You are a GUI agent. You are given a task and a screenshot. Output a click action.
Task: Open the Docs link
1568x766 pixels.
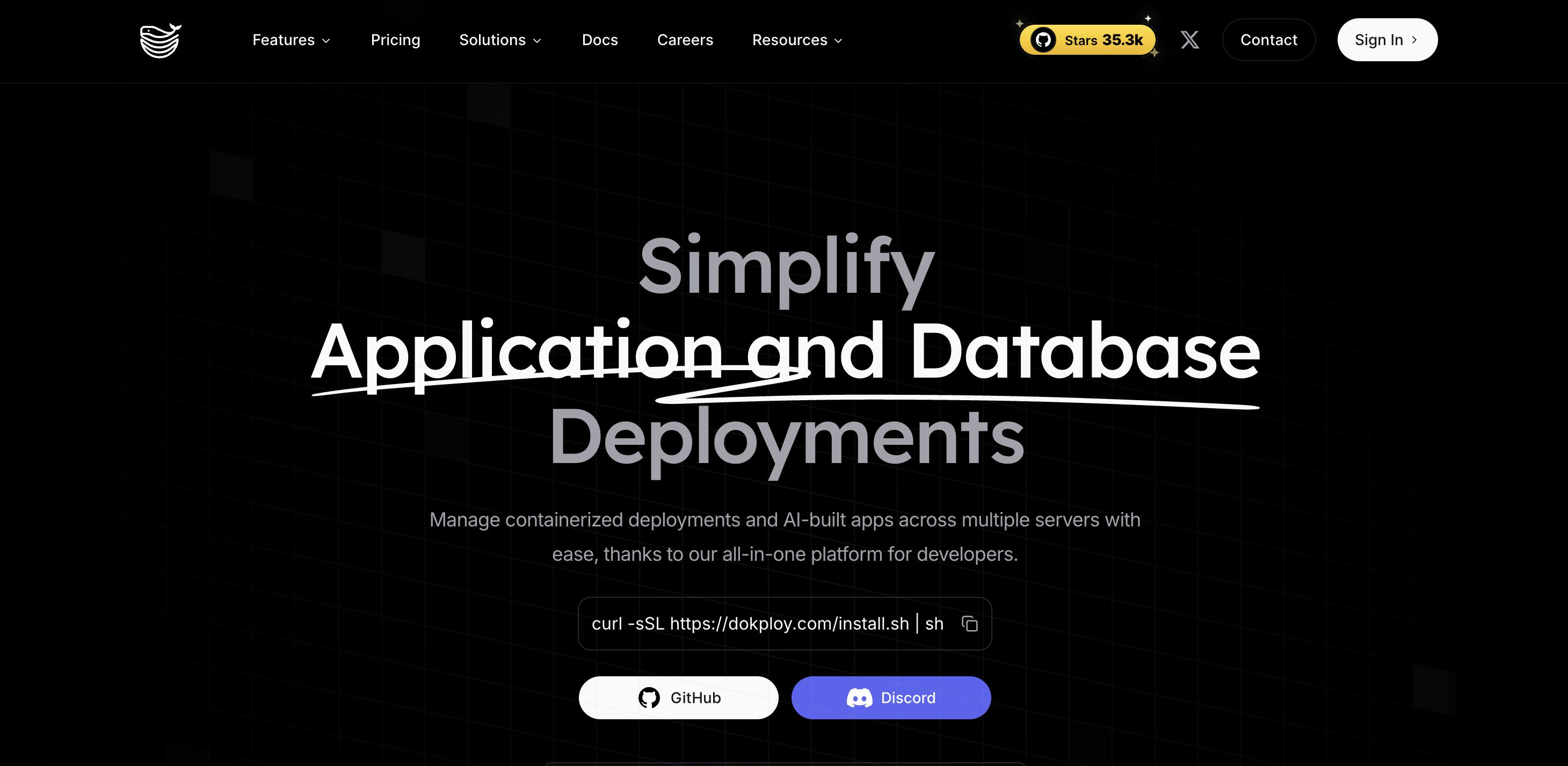point(600,40)
